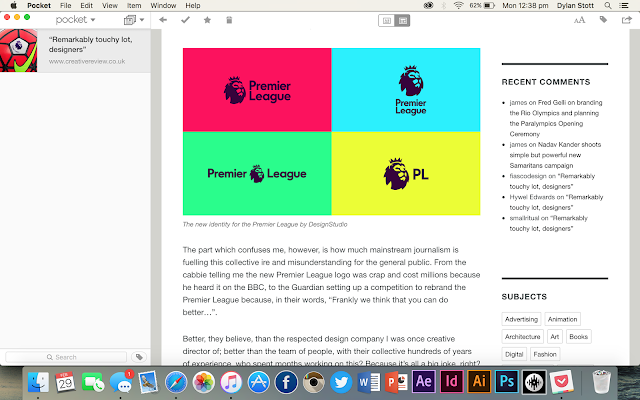The height and width of the screenshot is (400, 640).
Task: Open Twitter from the dock
Action: coord(341,382)
